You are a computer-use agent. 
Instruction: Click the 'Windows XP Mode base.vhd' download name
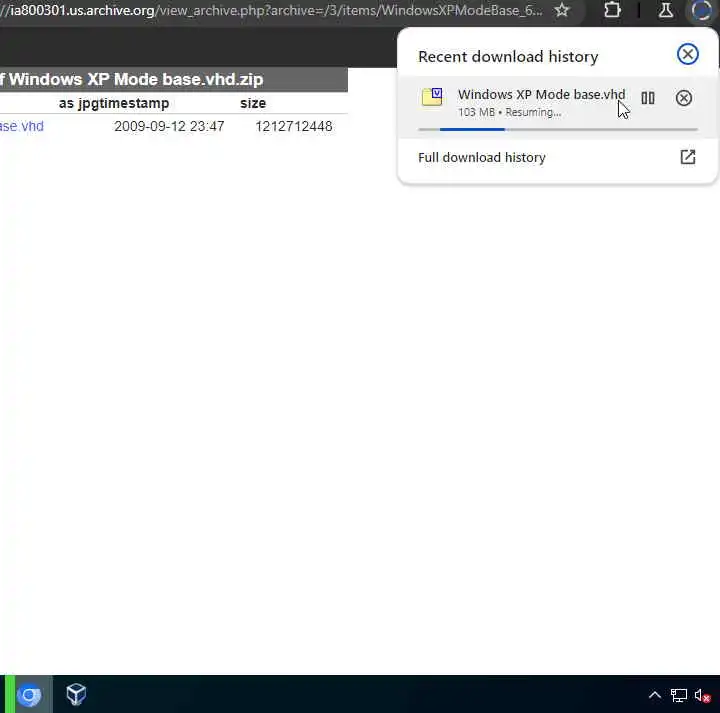click(x=541, y=94)
